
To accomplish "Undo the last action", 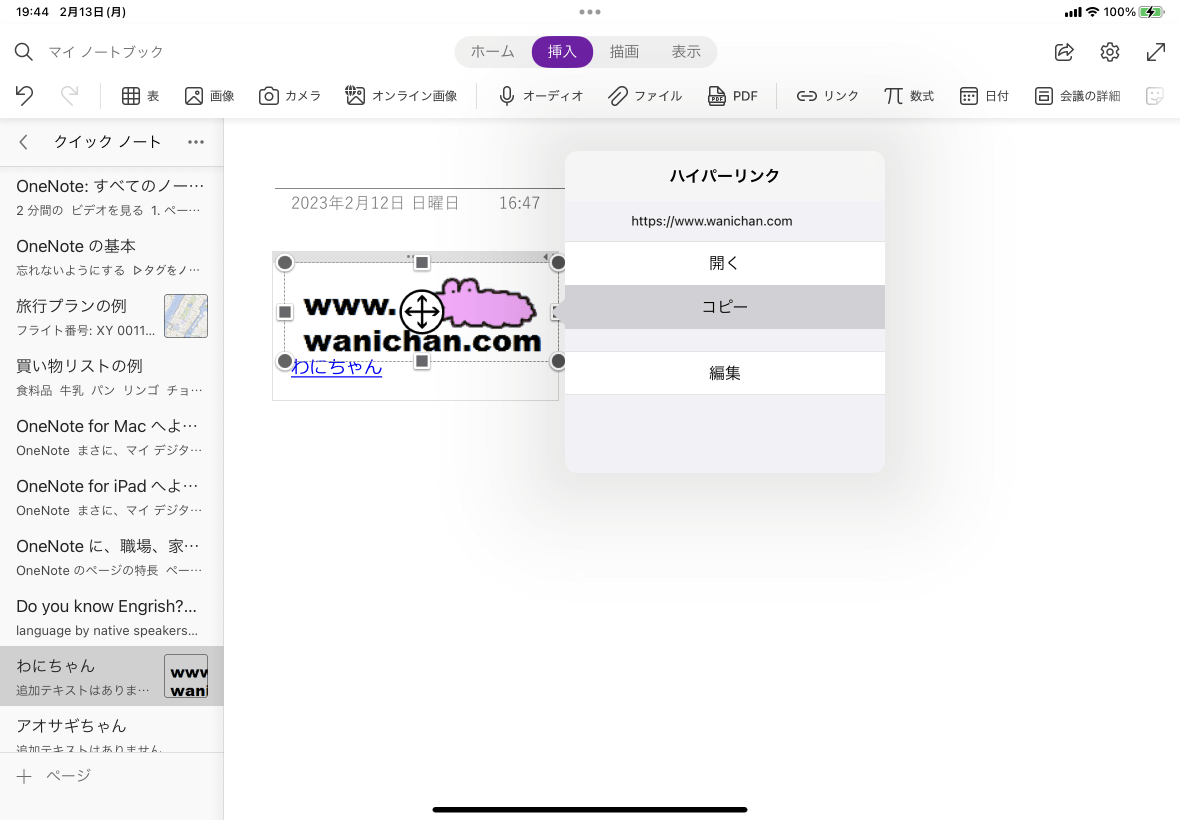I will point(24,96).
